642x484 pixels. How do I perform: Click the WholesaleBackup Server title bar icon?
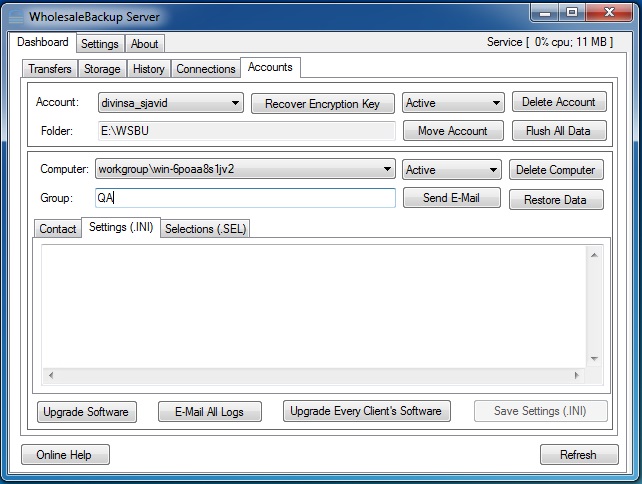pos(16,17)
